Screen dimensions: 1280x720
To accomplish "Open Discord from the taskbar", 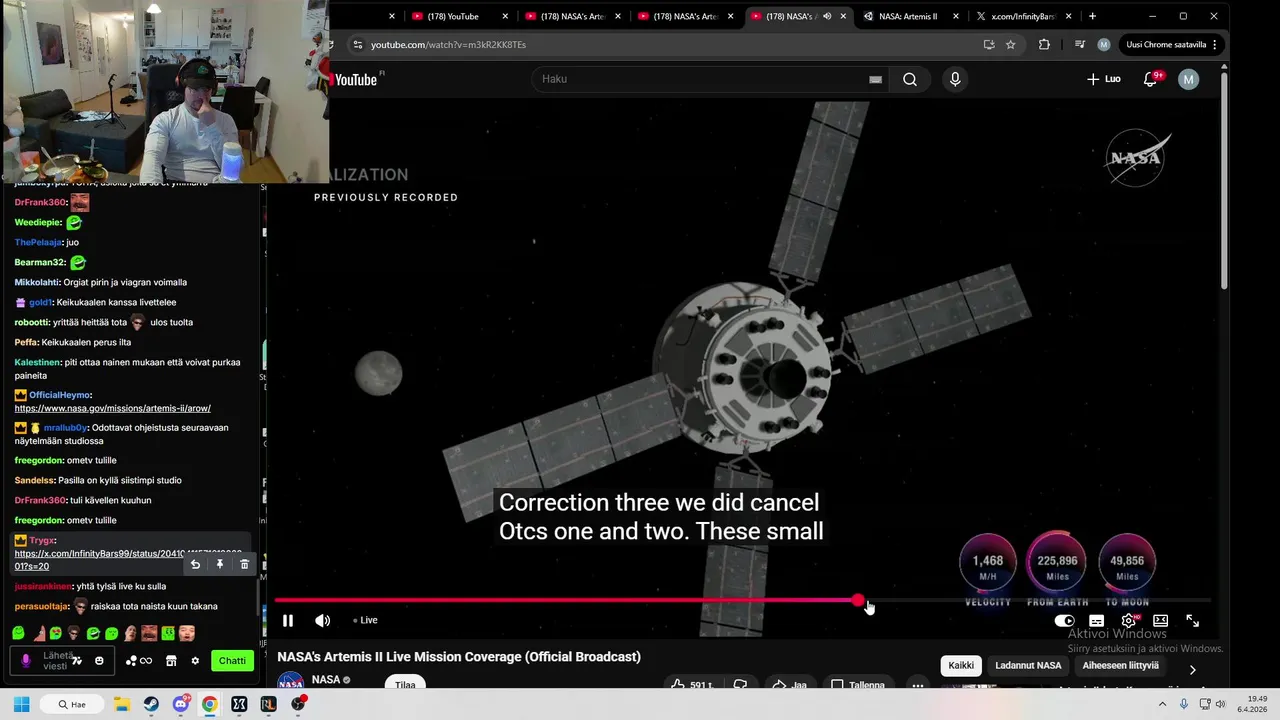I will (x=181, y=704).
